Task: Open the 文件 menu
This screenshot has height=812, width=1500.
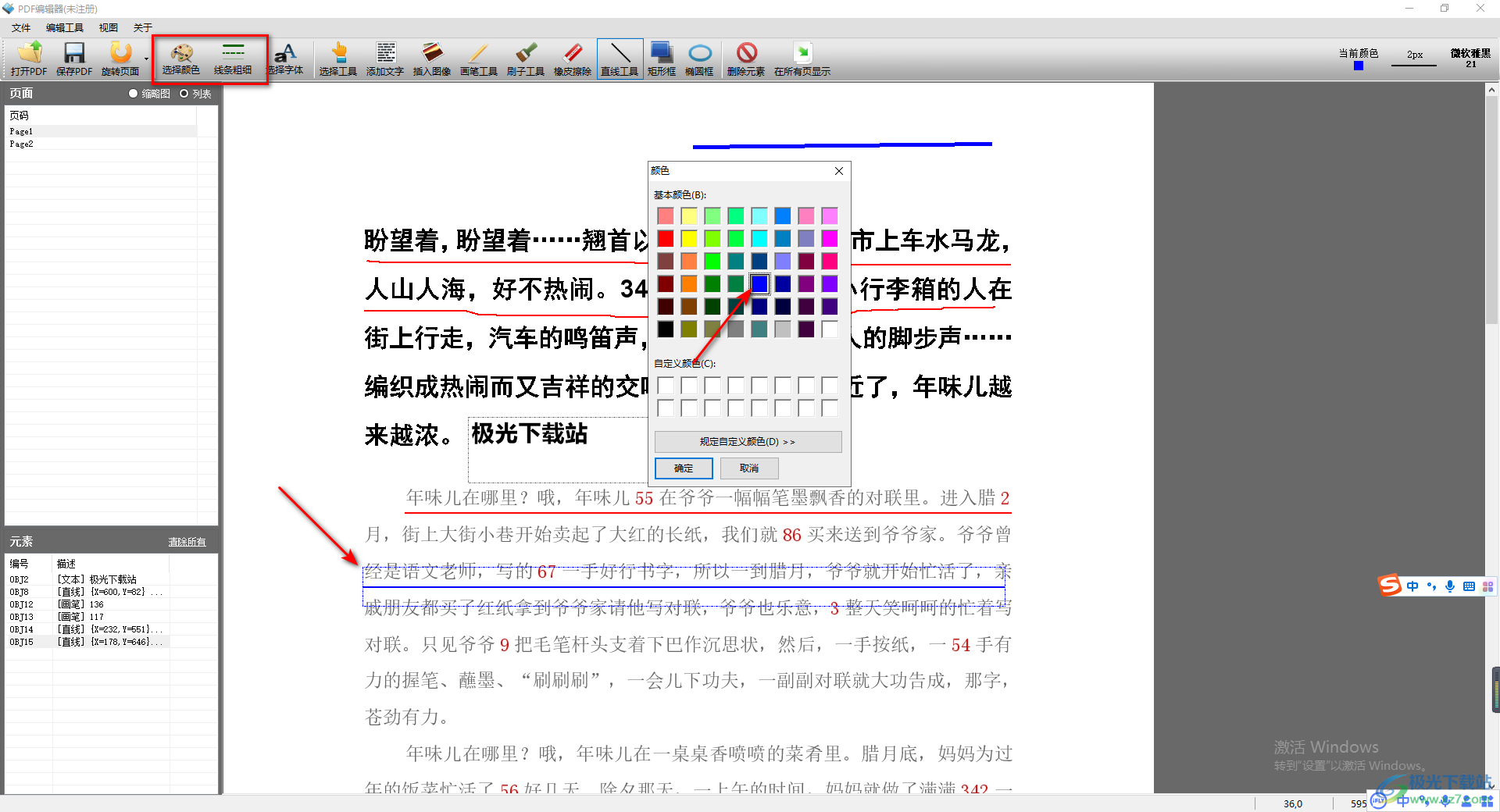Action: click(21, 27)
